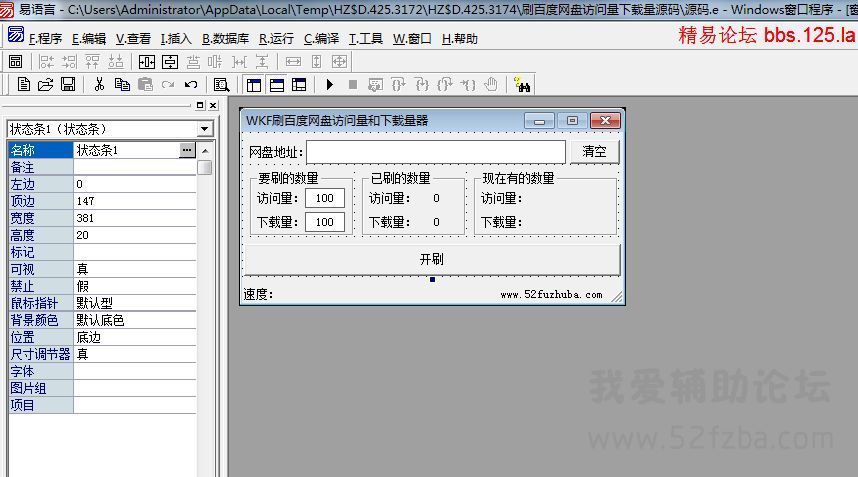The width and height of the screenshot is (858, 477).
Task: Click www.52fuzhuba.com in status bar
Action: click(551, 295)
